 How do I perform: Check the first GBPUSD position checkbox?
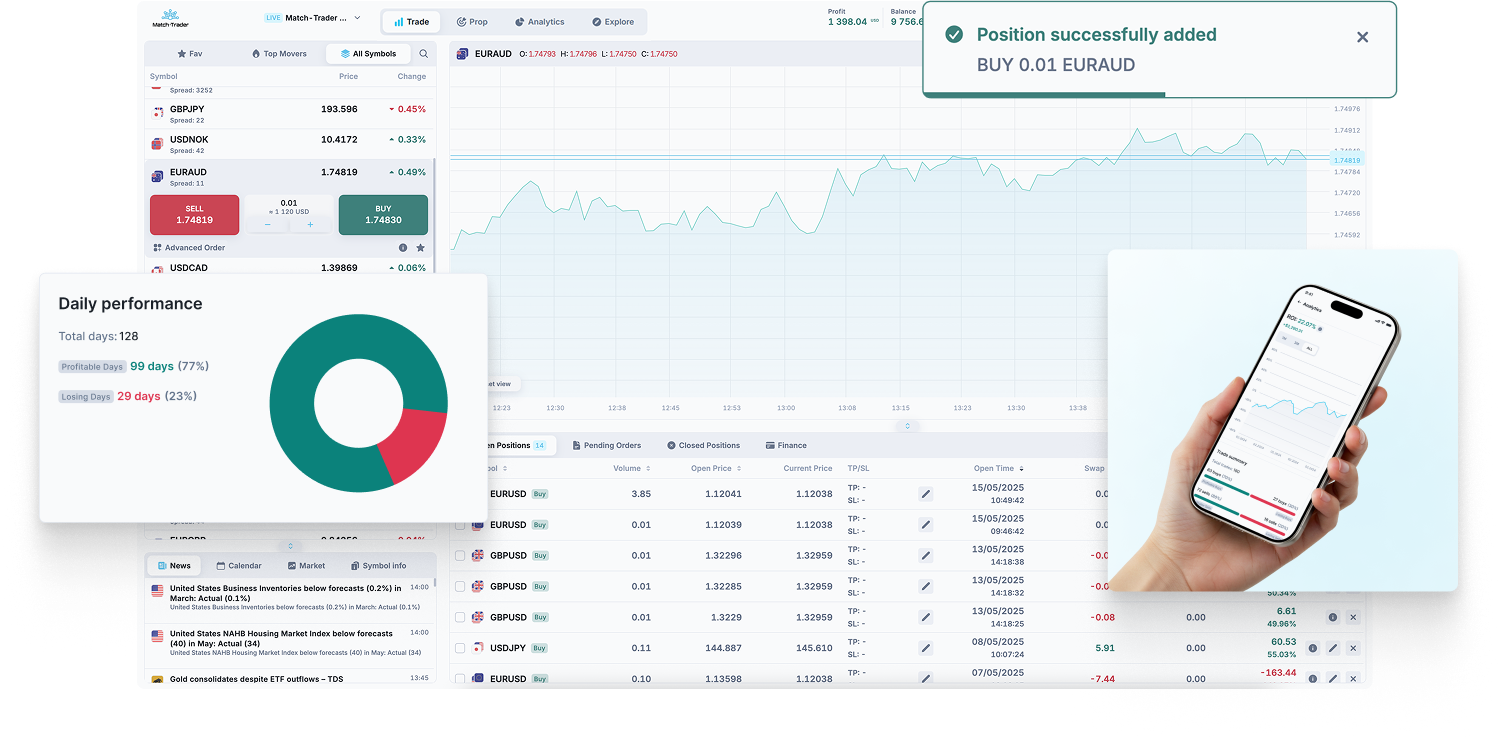(x=460, y=556)
